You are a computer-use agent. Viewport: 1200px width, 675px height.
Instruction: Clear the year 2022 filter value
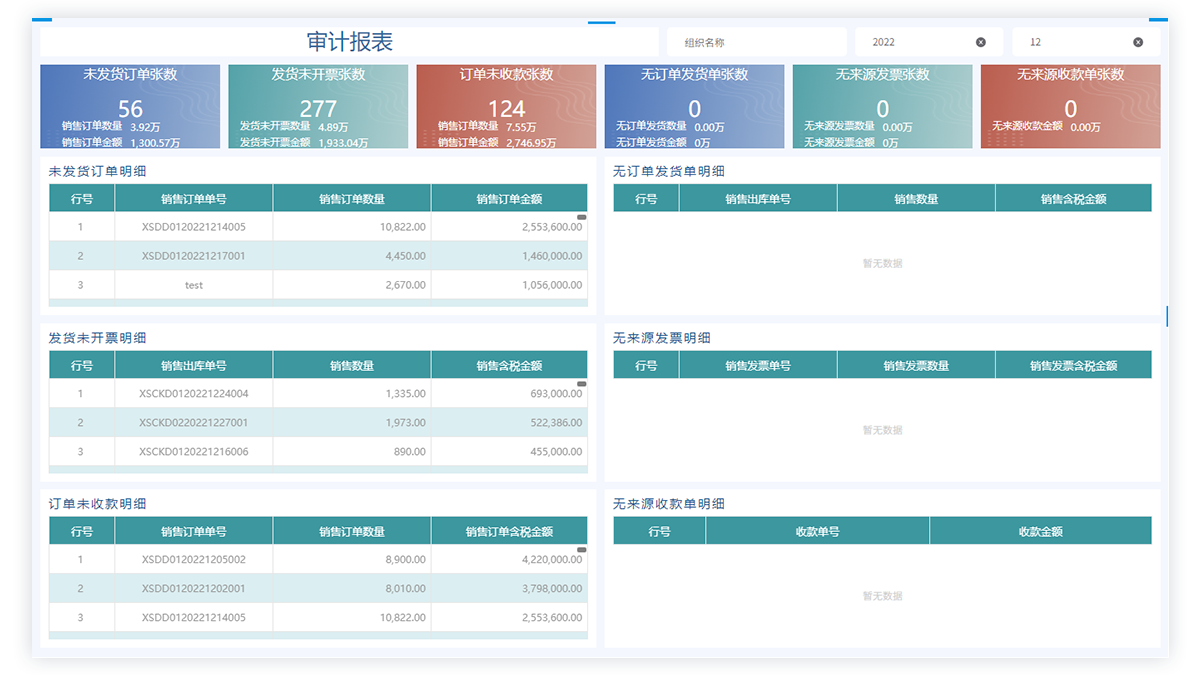[980, 42]
